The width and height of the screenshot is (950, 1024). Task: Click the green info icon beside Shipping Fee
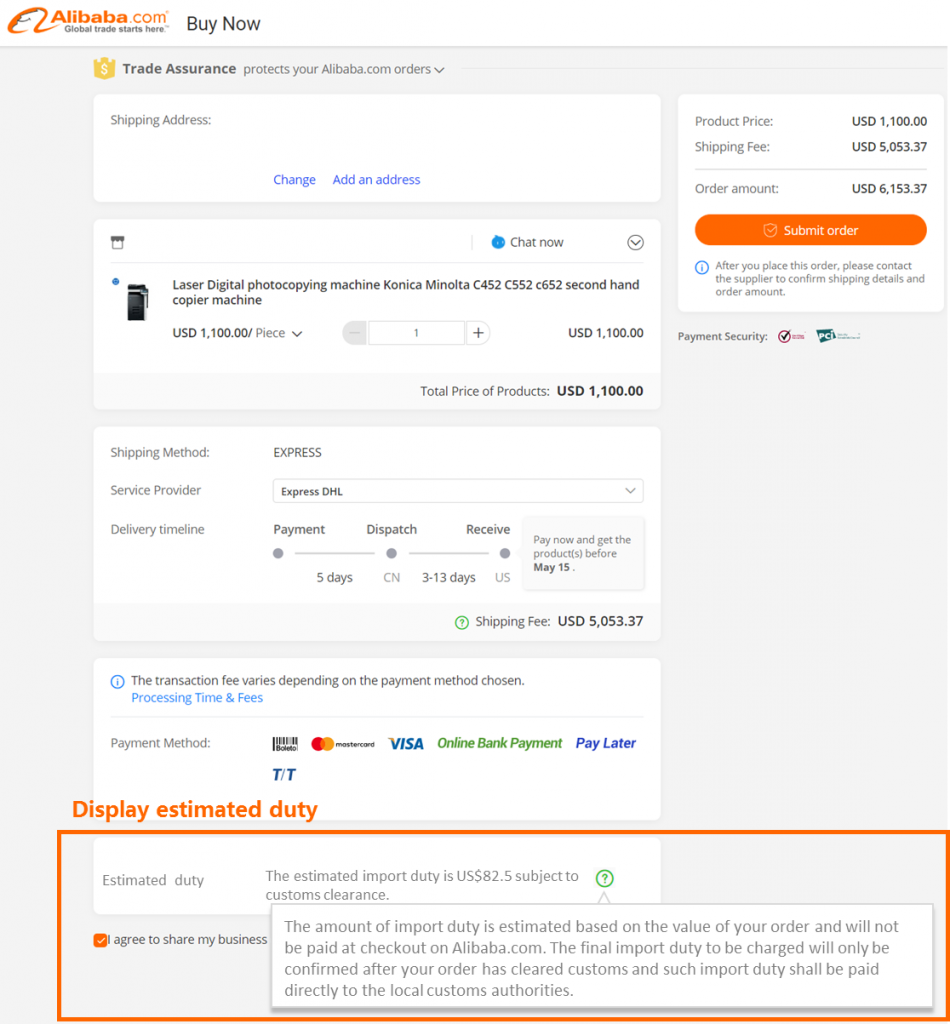pyautogui.click(x=461, y=621)
